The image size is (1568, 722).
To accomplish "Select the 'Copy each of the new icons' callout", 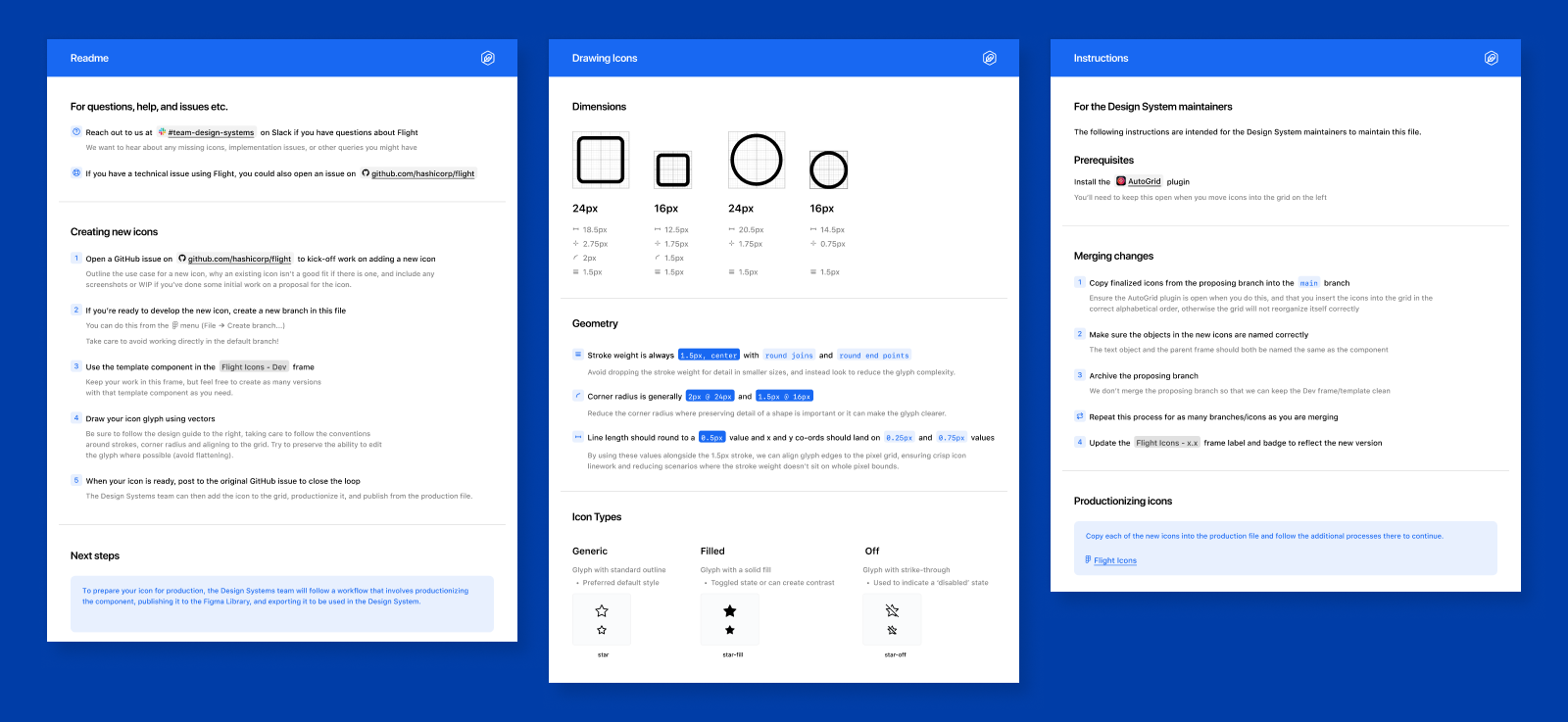I will click(1286, 549).
